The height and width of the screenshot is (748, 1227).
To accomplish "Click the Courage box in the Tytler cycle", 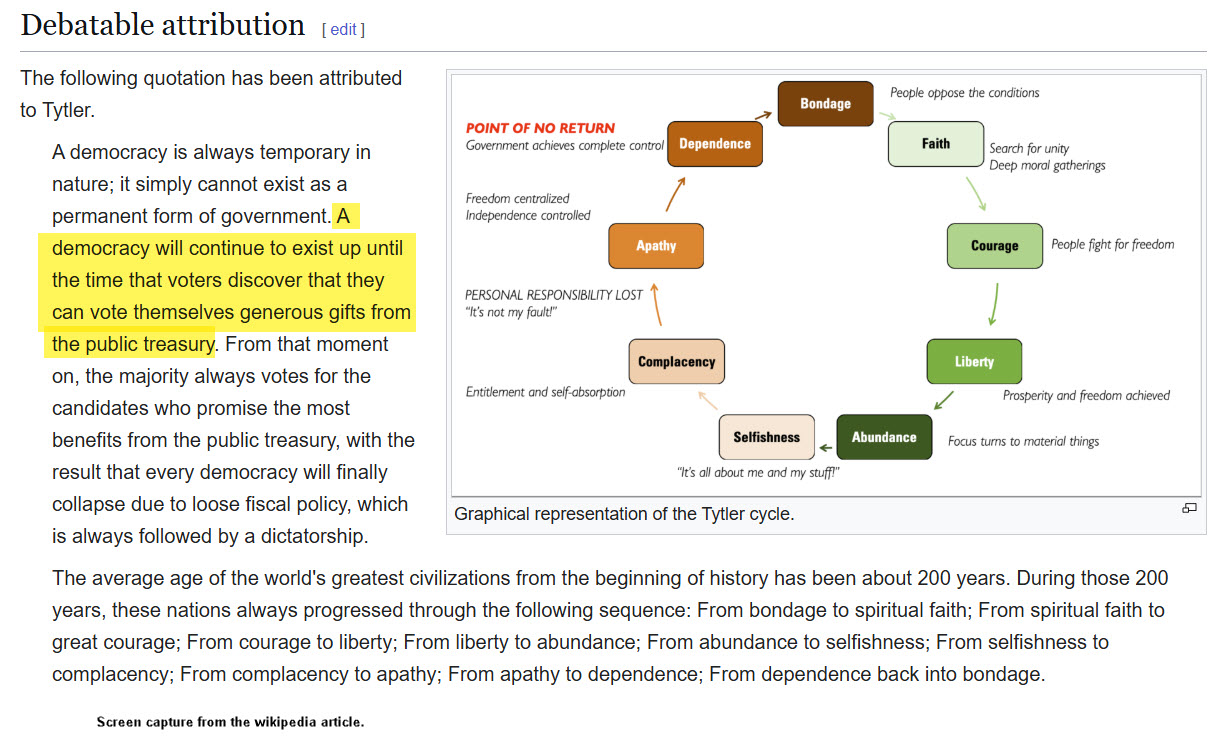I will (994, 246).
